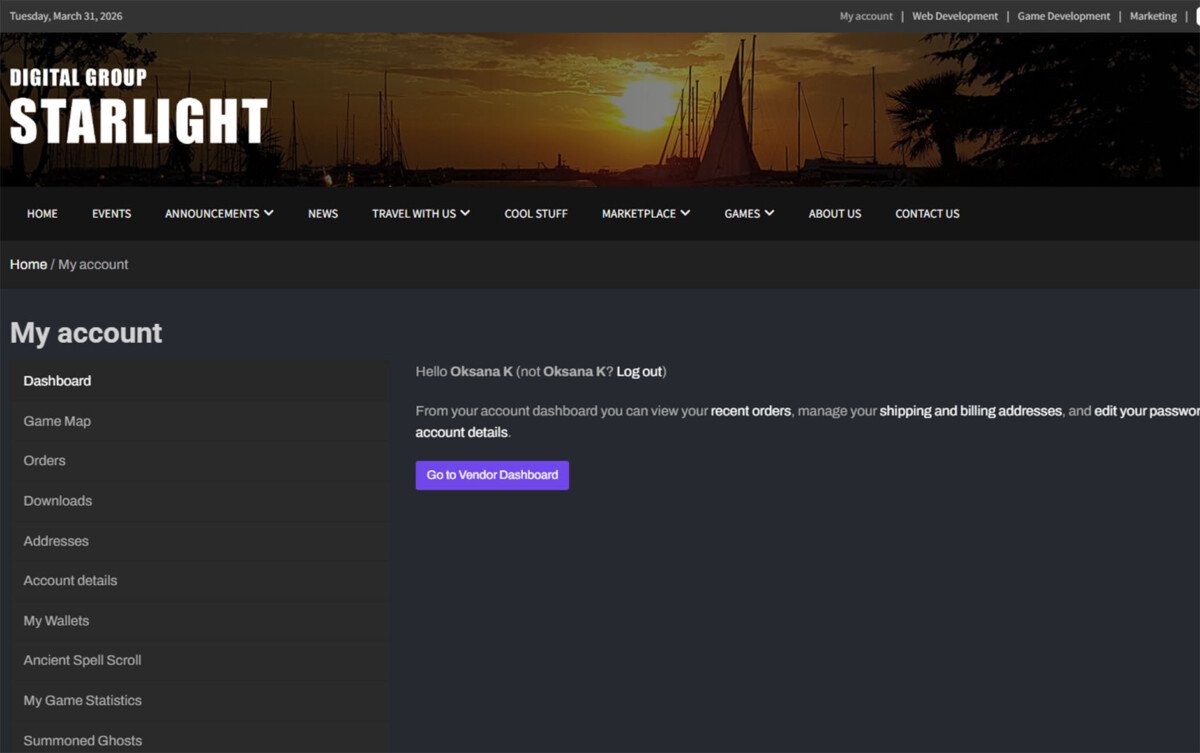
Task: Open Cool Stuff in the navigation bar
Action: (x=535, y=214)
